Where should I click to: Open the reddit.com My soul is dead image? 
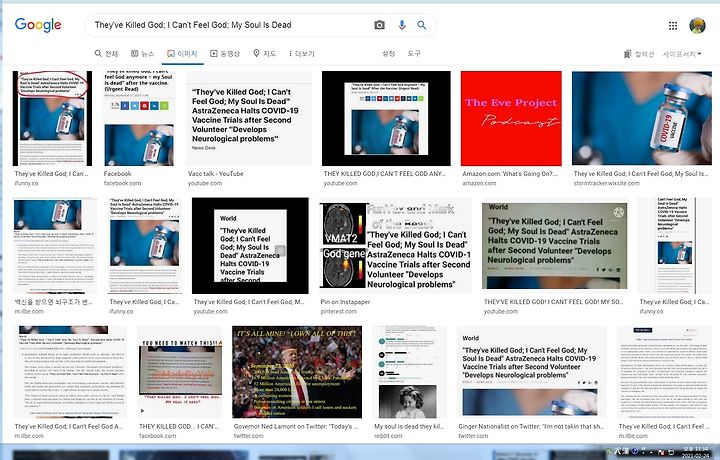coord(410,372)
